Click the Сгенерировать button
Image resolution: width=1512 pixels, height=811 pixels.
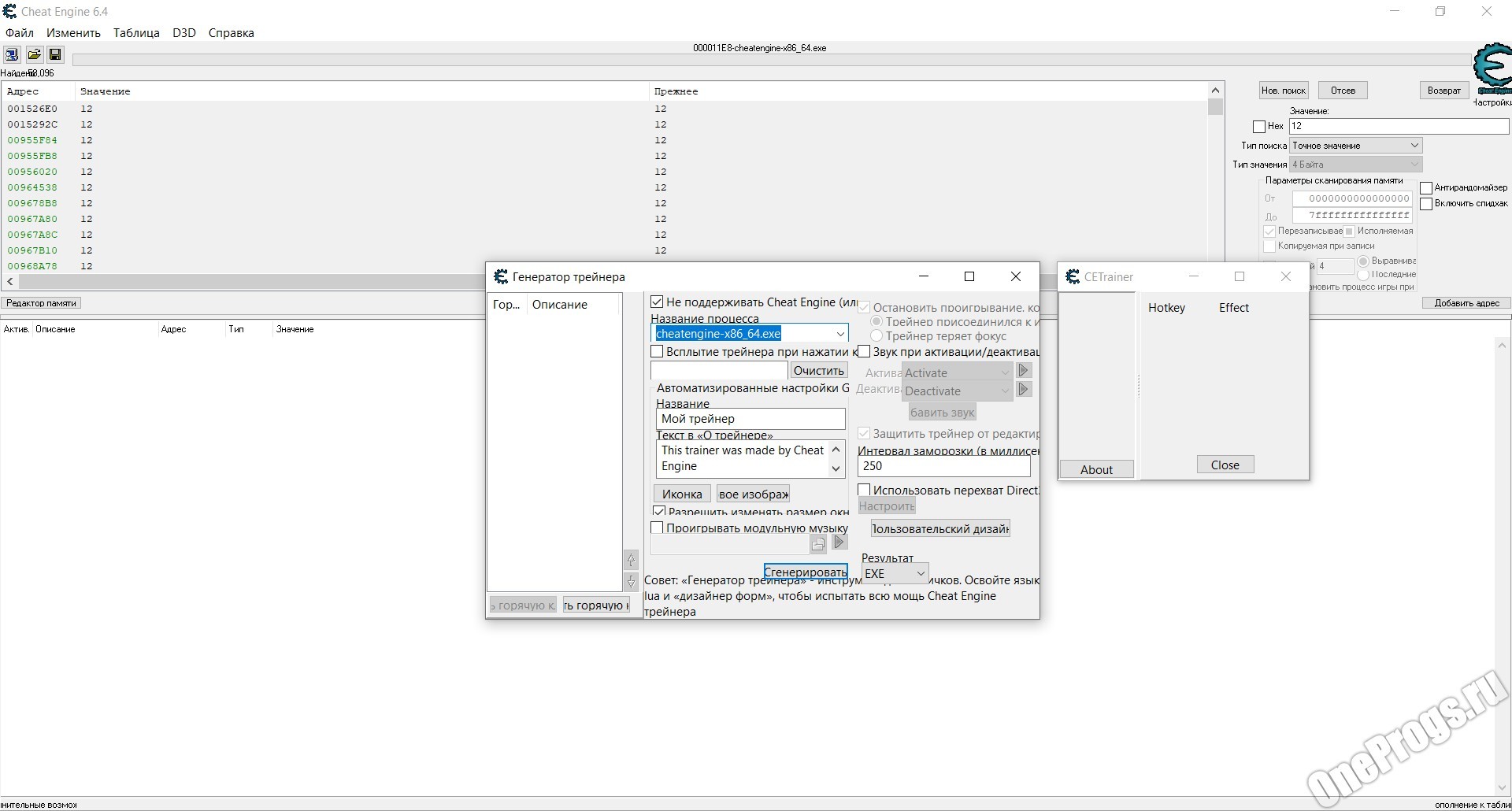tap(806, 572)
